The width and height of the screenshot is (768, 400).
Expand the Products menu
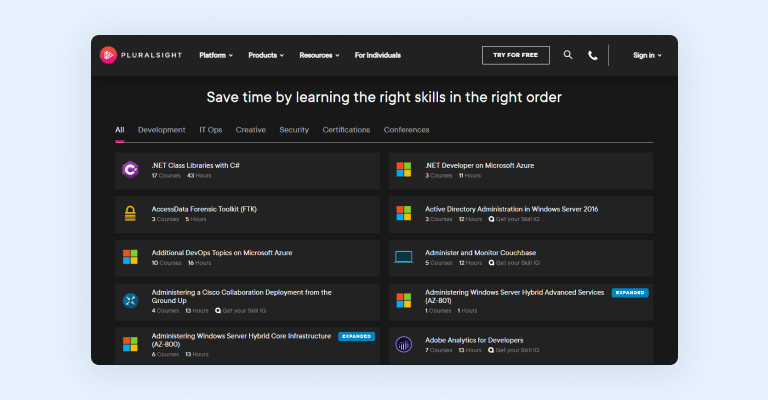[266, 55]
